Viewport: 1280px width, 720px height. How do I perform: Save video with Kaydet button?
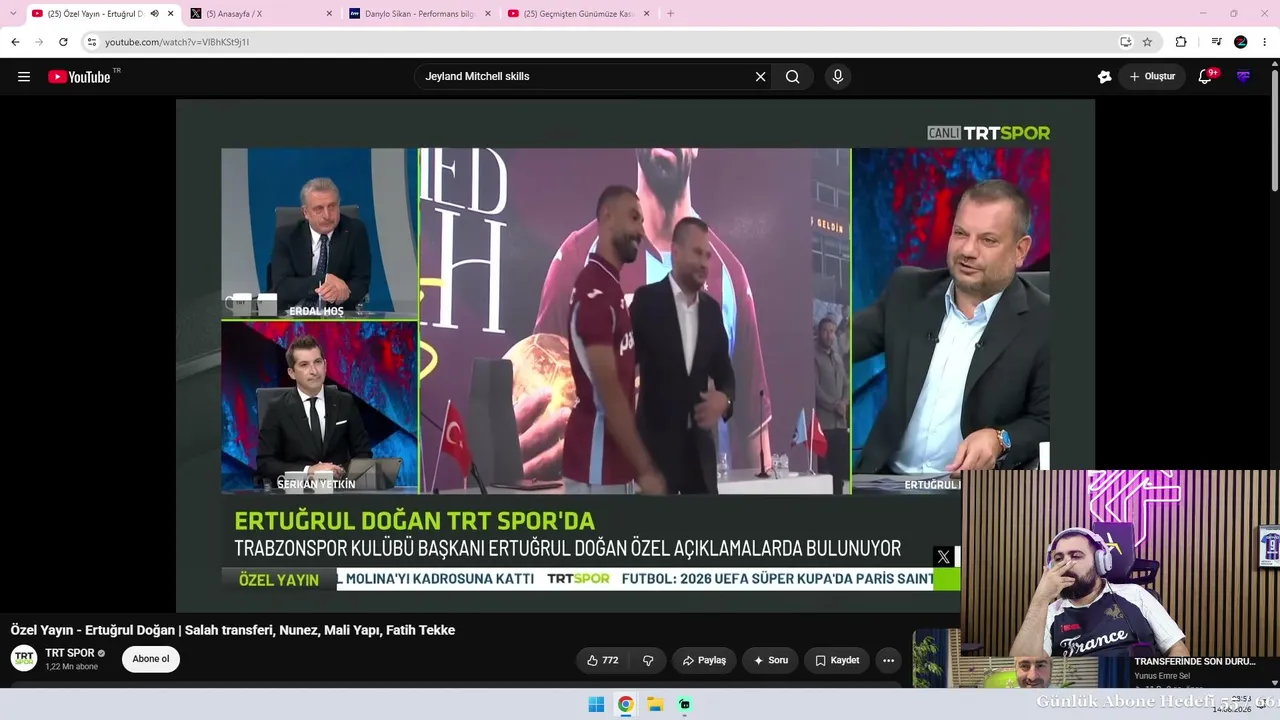pyautogui.click(x=837, y=660)
